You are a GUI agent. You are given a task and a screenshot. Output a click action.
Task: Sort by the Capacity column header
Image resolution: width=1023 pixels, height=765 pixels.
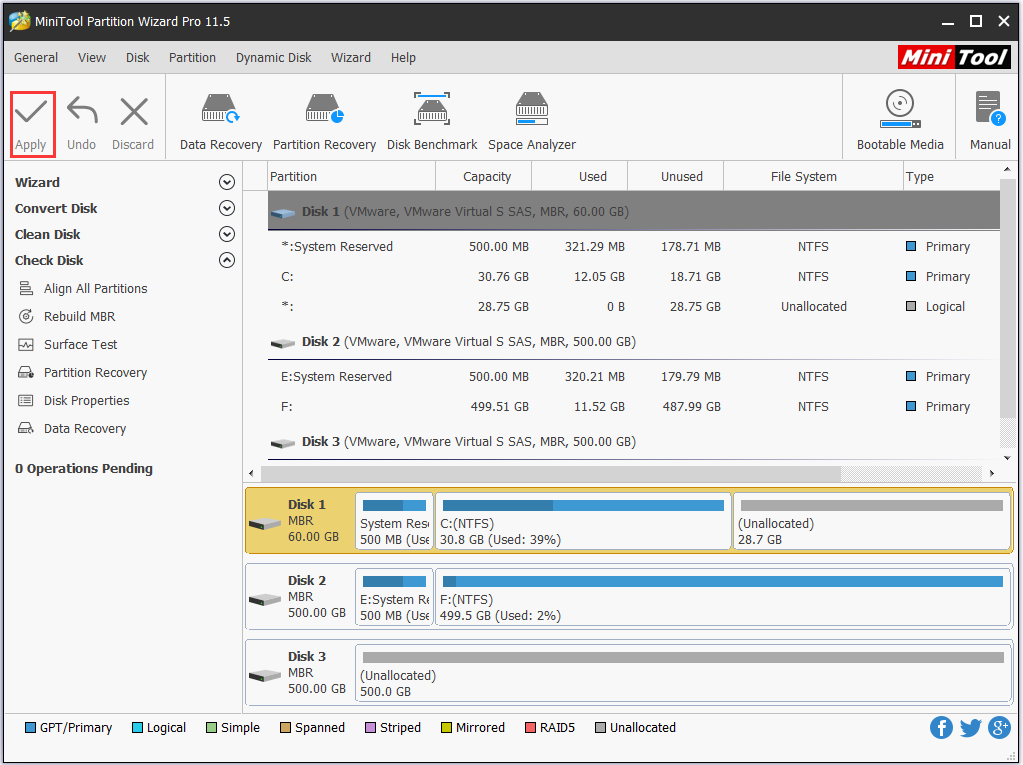tap(487, 177)
